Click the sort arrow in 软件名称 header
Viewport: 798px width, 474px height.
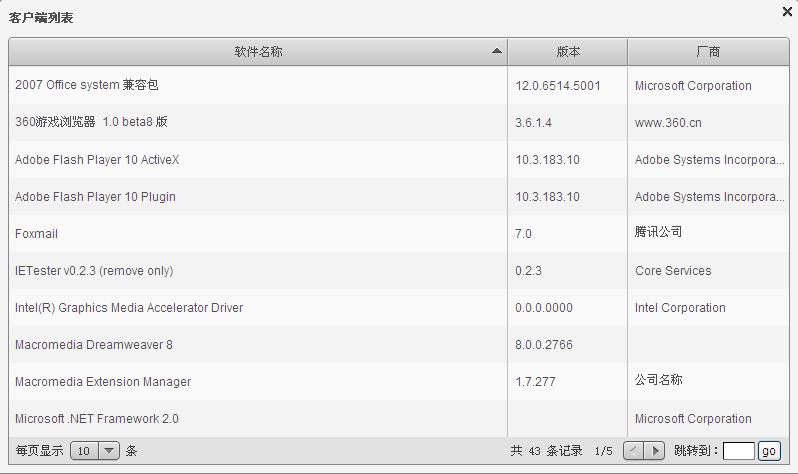click(x=497, y=51)
